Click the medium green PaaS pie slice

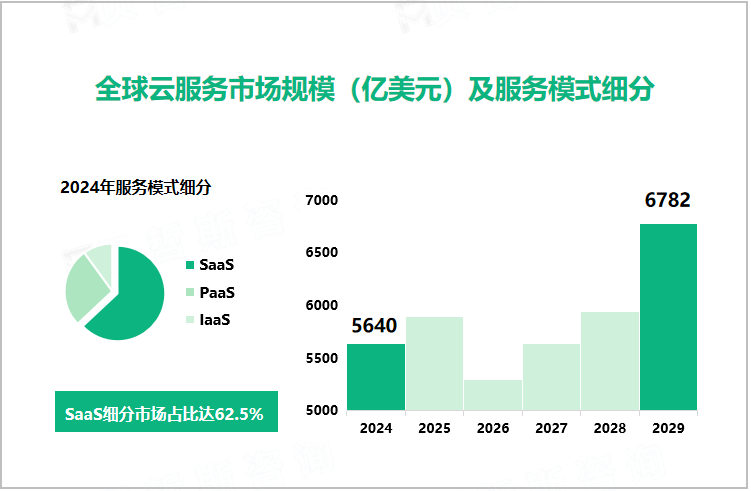(x=85, y=289)
